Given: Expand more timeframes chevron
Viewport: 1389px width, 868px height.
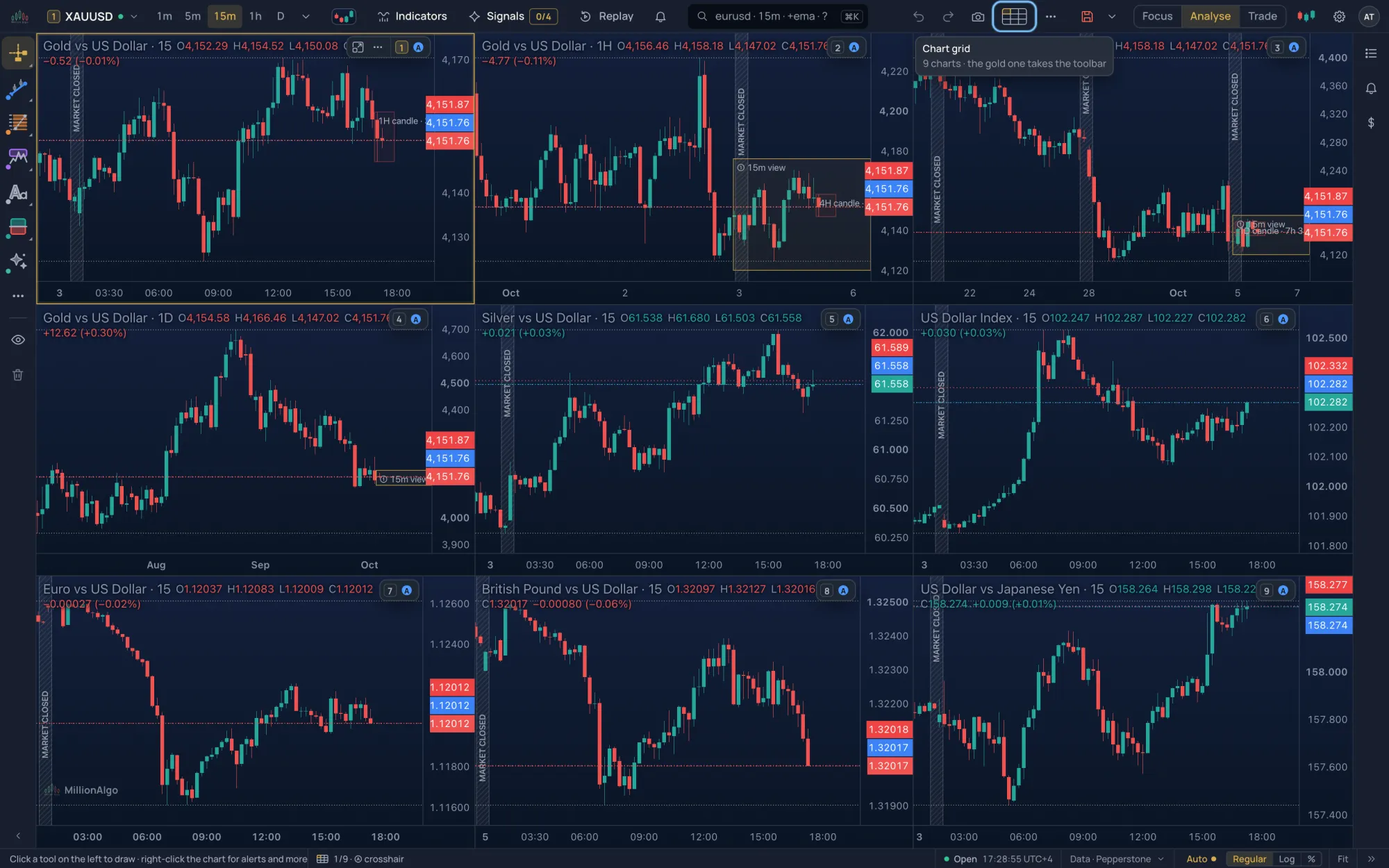Looking at the screenshot, I should click(x=306, y=17).
